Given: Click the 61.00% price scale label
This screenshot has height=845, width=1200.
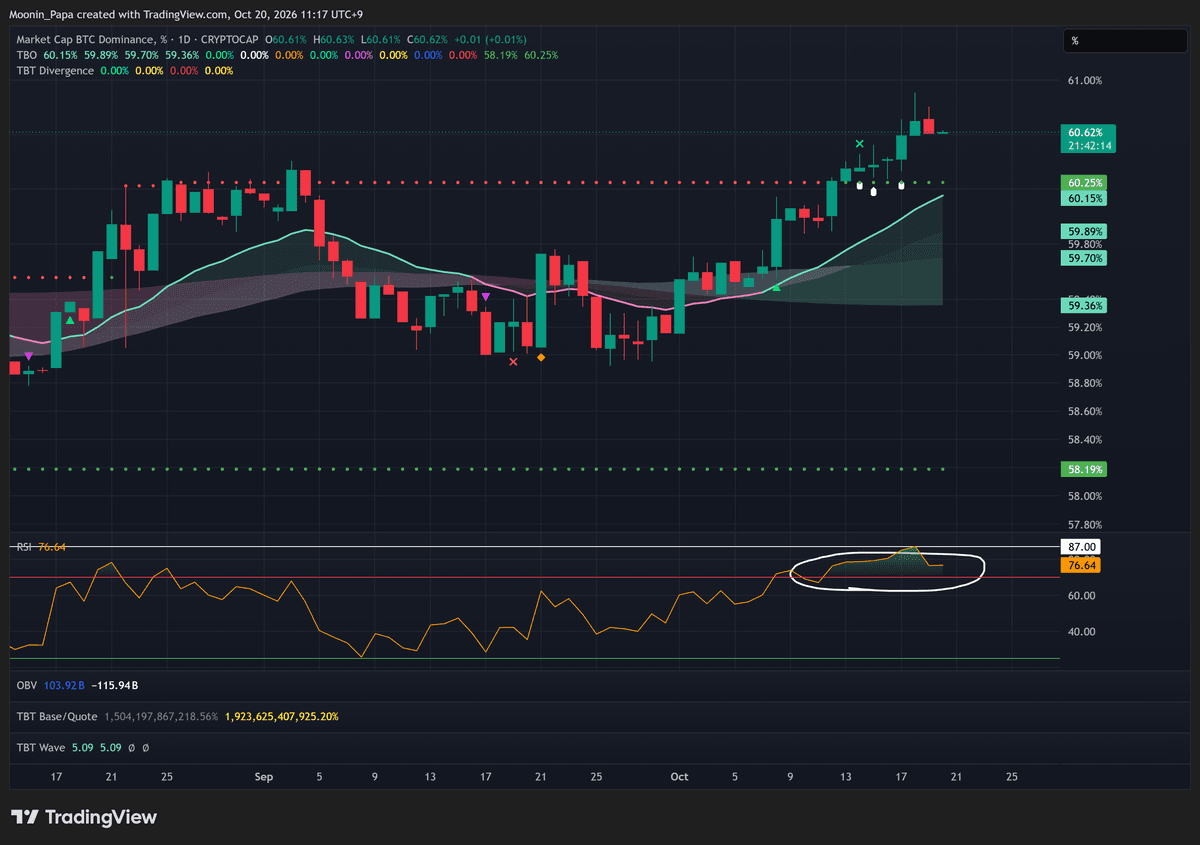Looking at the screenshot, I should point(1084,81).
